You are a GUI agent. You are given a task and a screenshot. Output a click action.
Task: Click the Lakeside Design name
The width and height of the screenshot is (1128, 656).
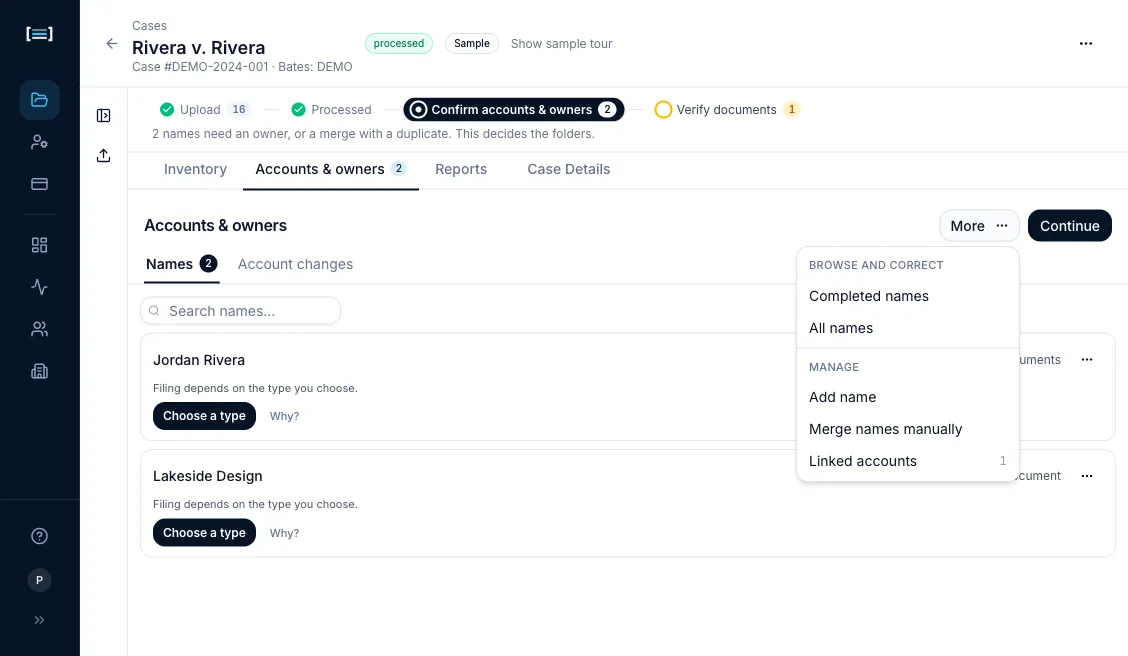click(207, 476)
